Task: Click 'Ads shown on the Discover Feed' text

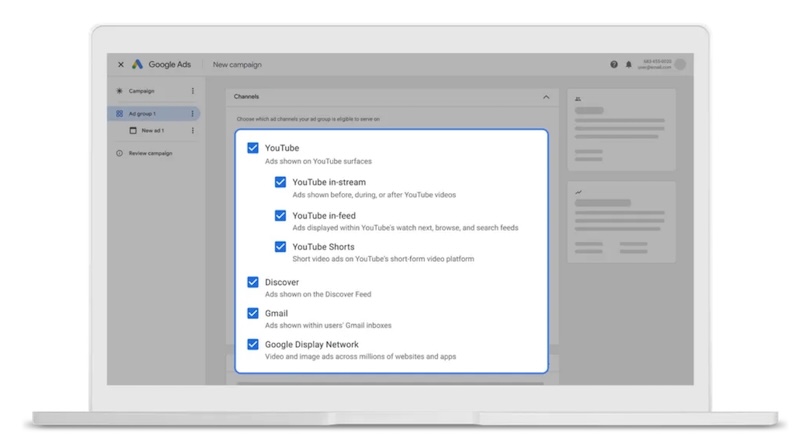Action: coord(318,294)
